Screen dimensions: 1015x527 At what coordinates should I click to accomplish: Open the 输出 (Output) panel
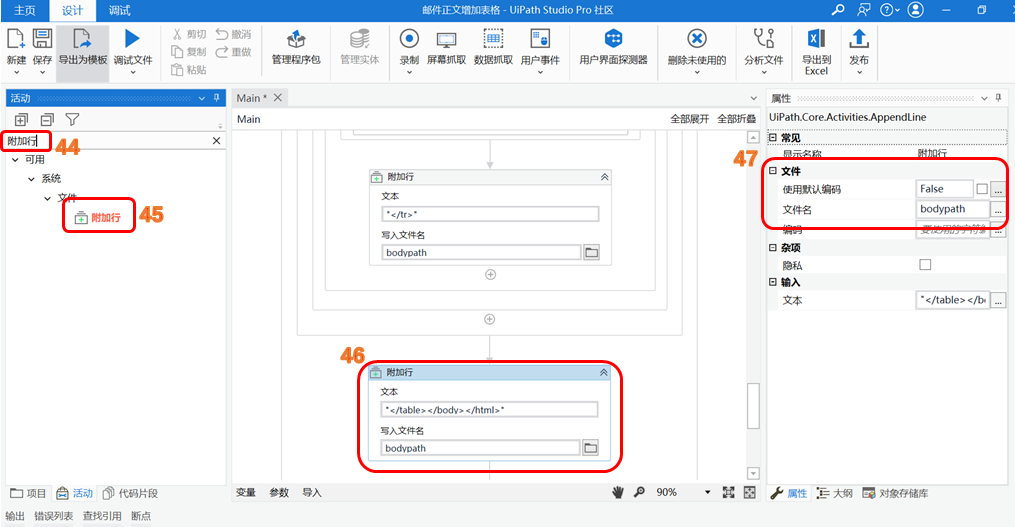tap(15, 516)
